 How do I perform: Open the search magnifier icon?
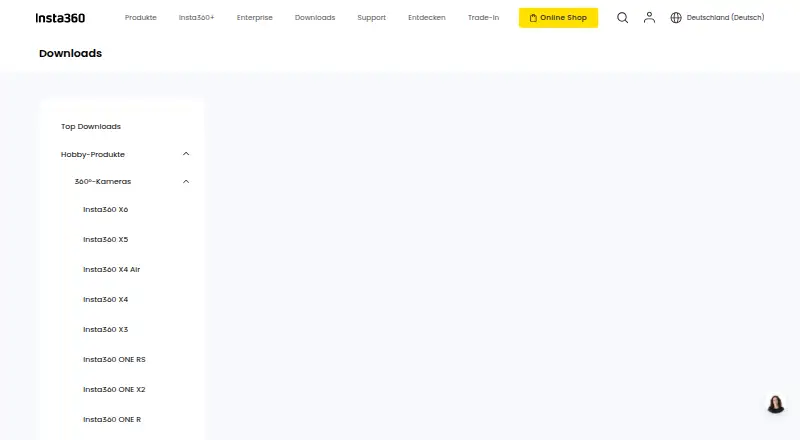(x=622, y=18)
